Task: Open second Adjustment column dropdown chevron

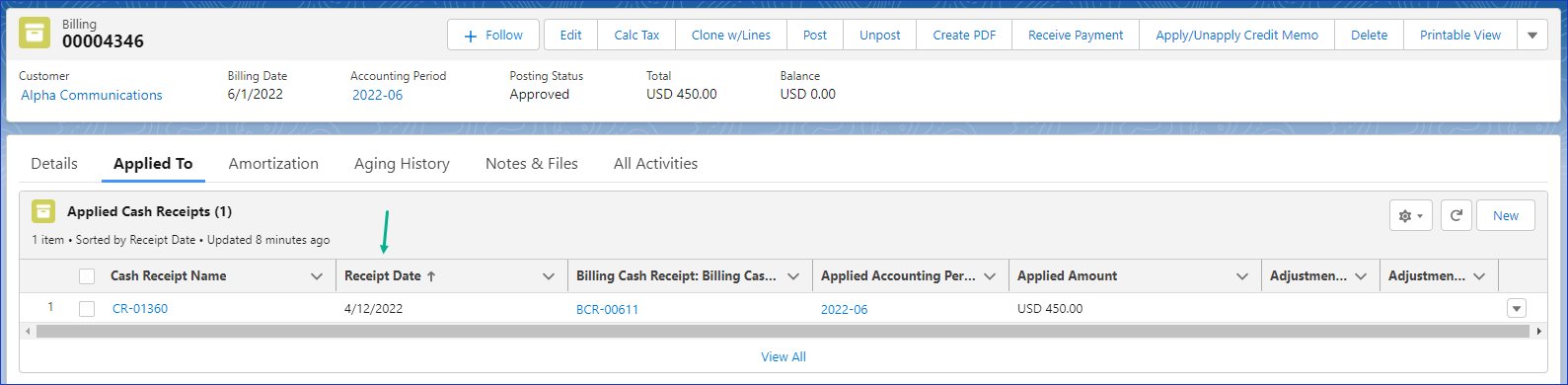Action: point(1479,276)
